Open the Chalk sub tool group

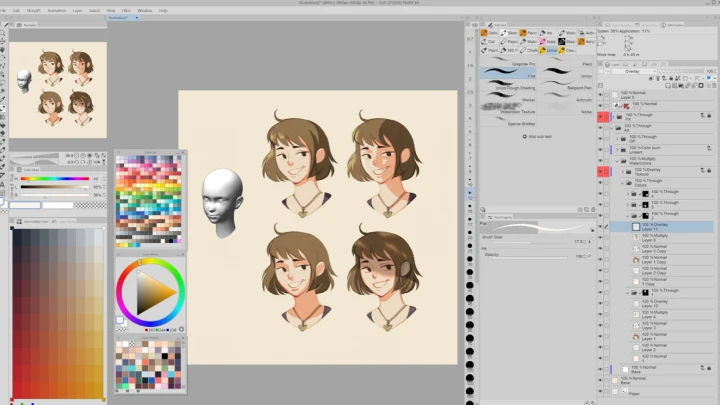[x=528, y=50]
